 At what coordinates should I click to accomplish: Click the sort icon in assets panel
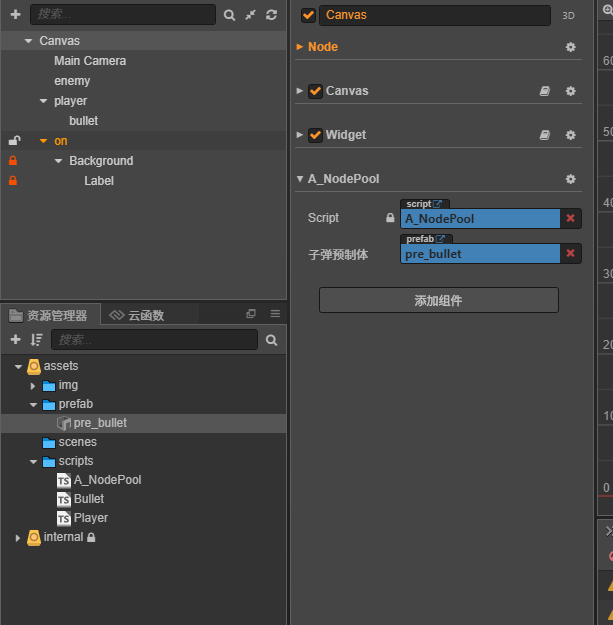pos(37,340)
